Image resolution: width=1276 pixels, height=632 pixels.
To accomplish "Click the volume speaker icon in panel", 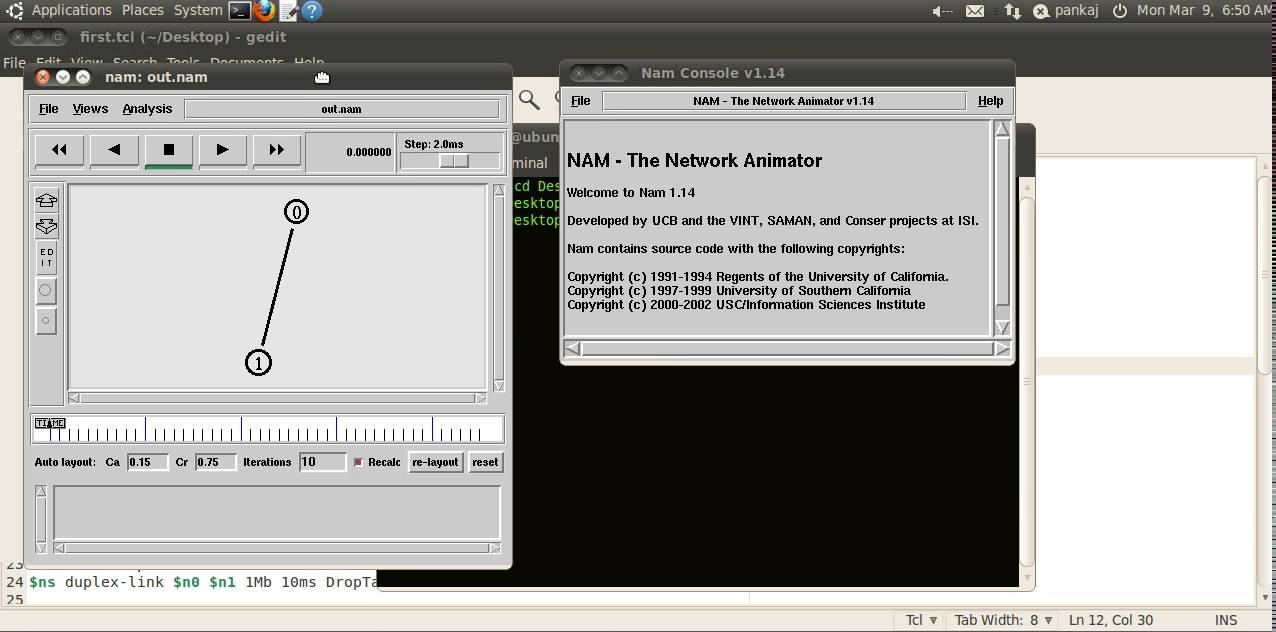I will coord(941,11).
